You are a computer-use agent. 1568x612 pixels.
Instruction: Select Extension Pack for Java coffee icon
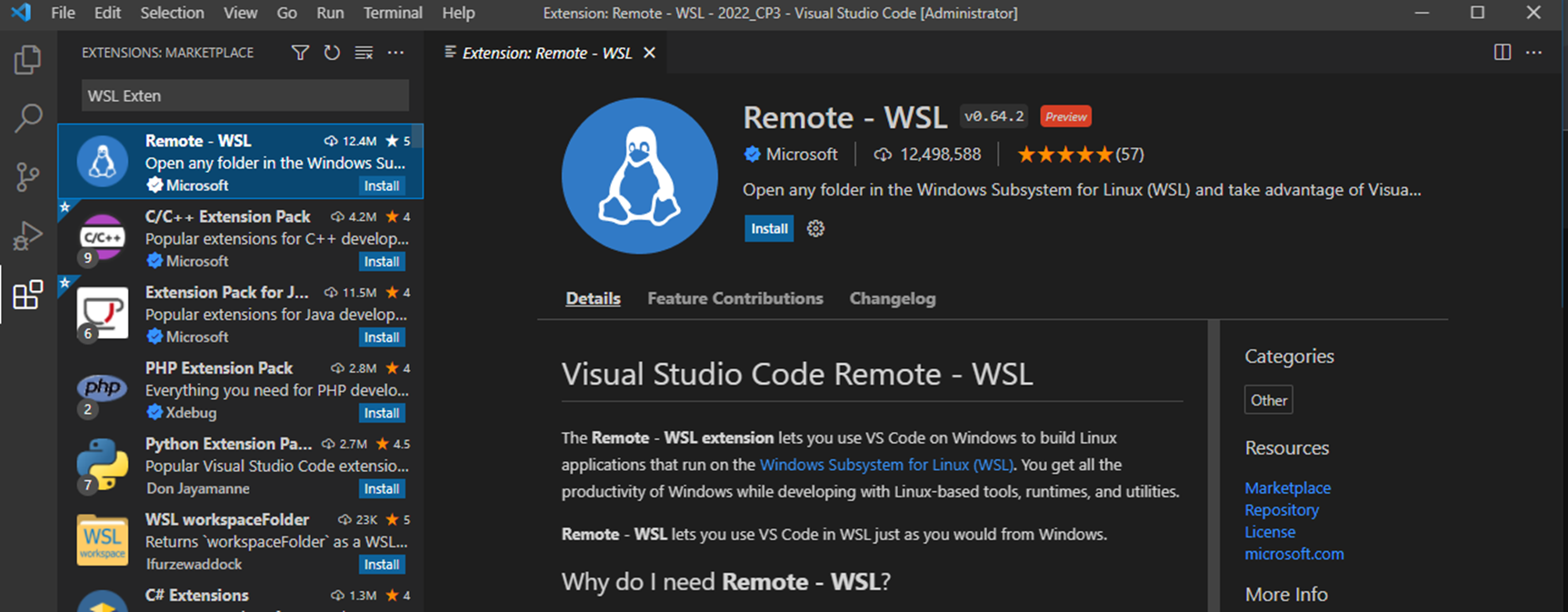tap(102, 313)
